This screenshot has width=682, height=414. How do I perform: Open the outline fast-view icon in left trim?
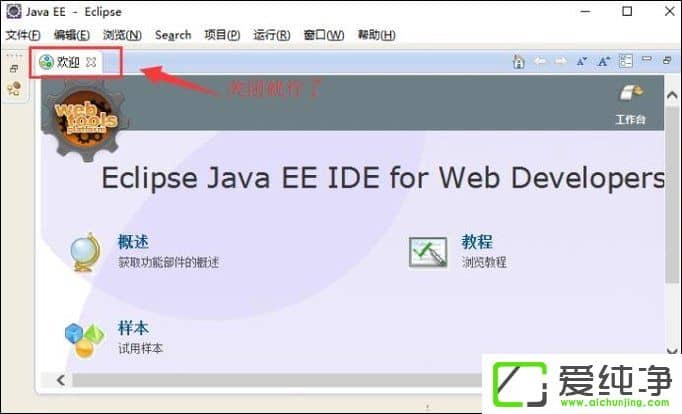14,89
